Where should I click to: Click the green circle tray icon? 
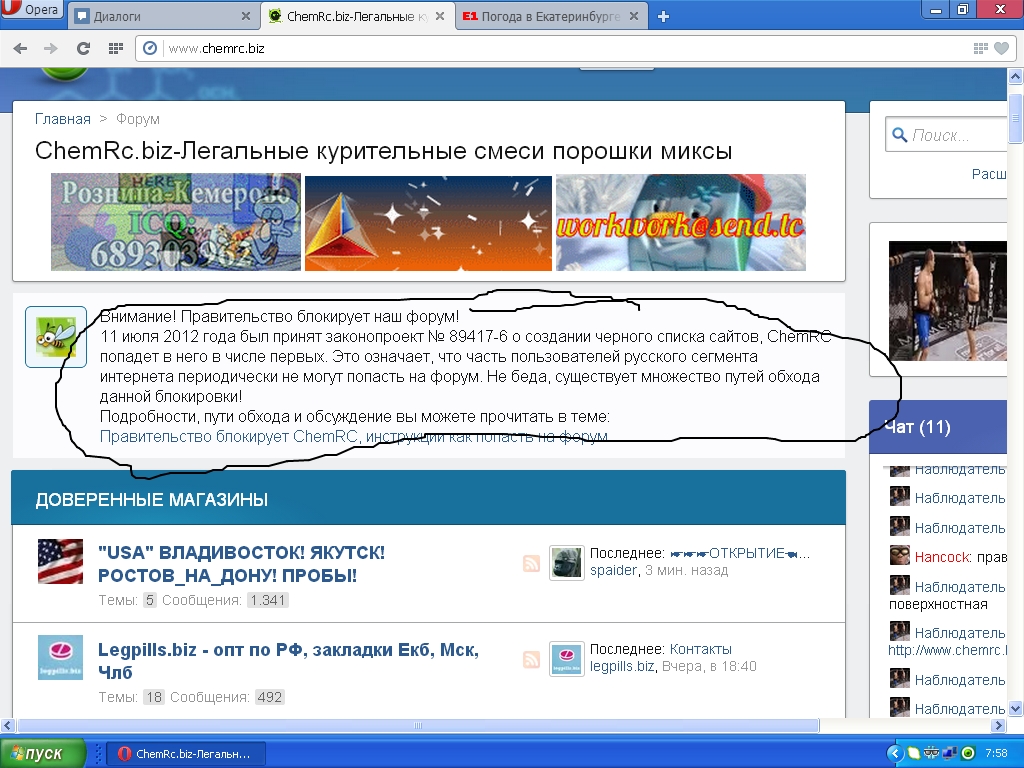(968, 754)
